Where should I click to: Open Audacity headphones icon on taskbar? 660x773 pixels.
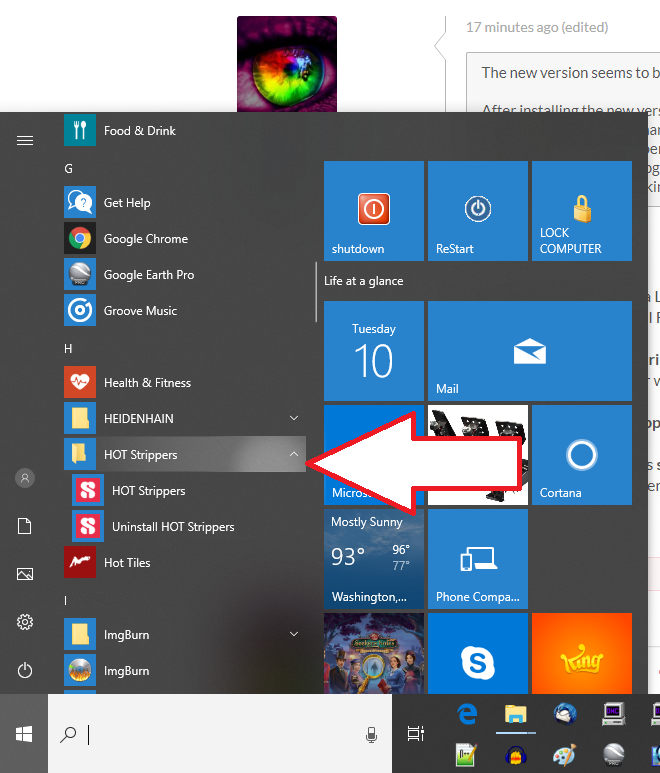coord(516,754)
